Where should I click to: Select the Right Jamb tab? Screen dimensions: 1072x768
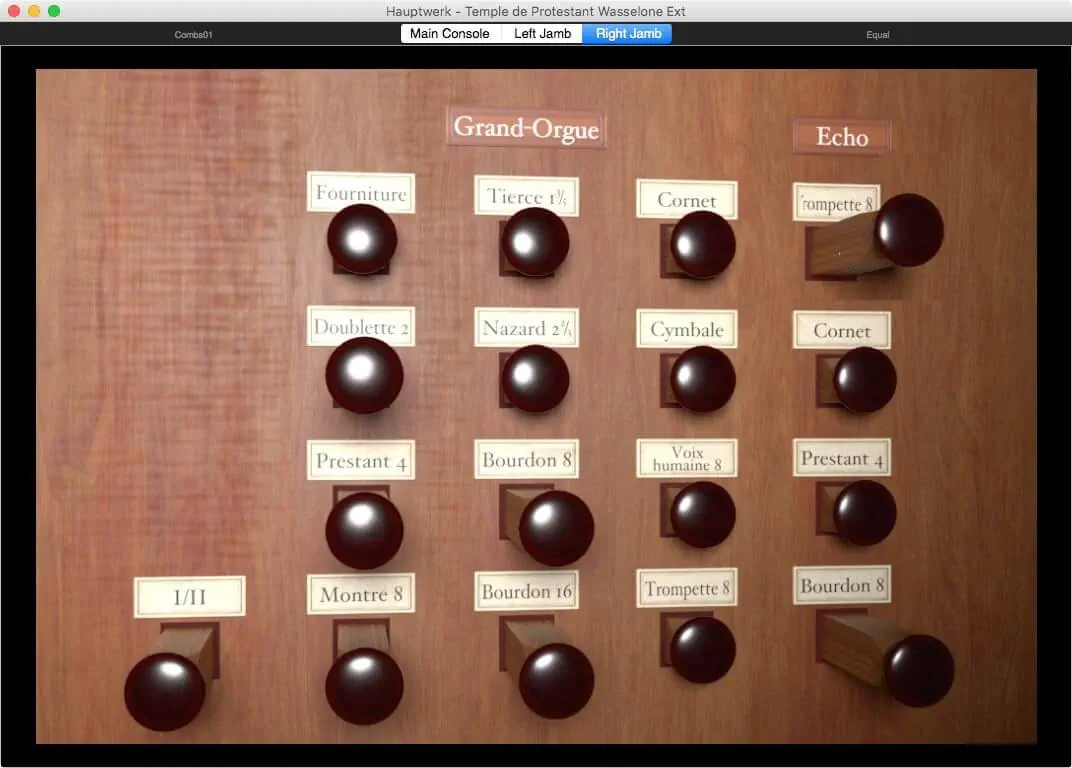point(628,34)
